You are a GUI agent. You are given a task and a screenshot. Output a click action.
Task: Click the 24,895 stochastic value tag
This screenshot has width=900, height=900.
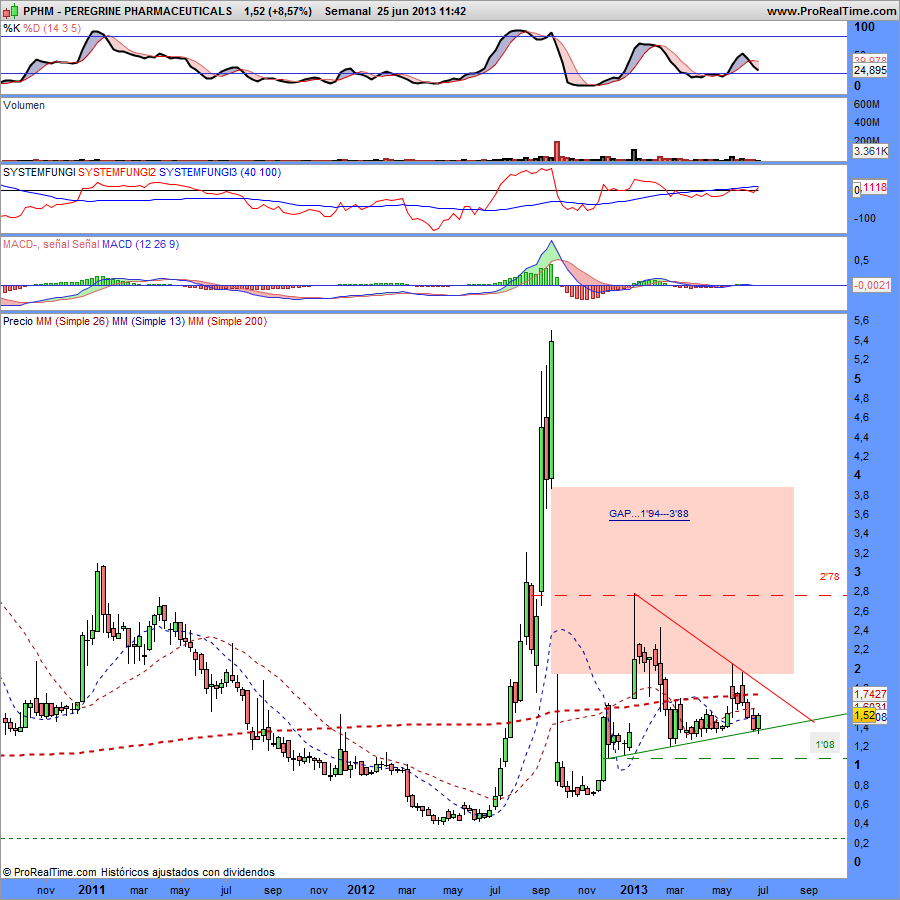[x=870, y=70]
